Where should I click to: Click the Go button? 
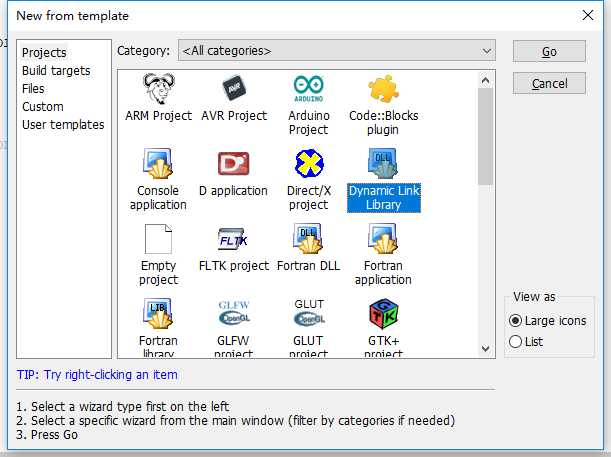549,51
